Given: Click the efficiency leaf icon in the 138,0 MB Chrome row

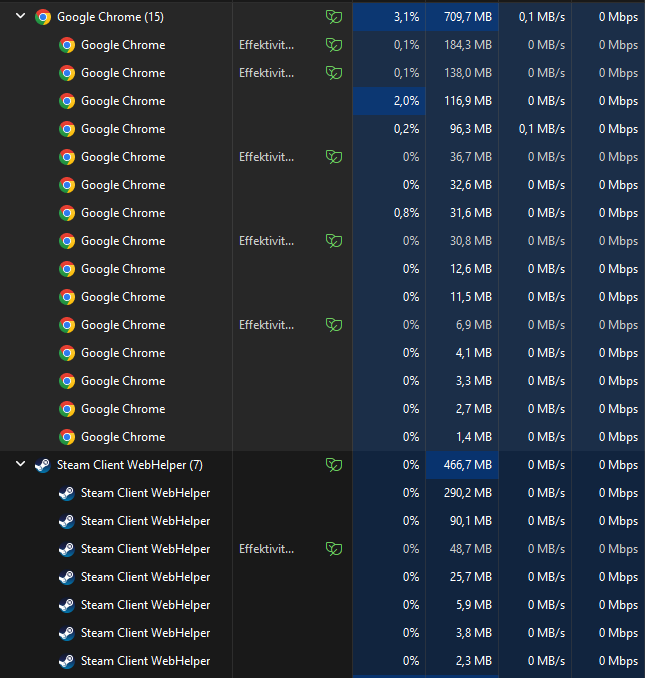Looking at the screenshot, I should (334, 73).
